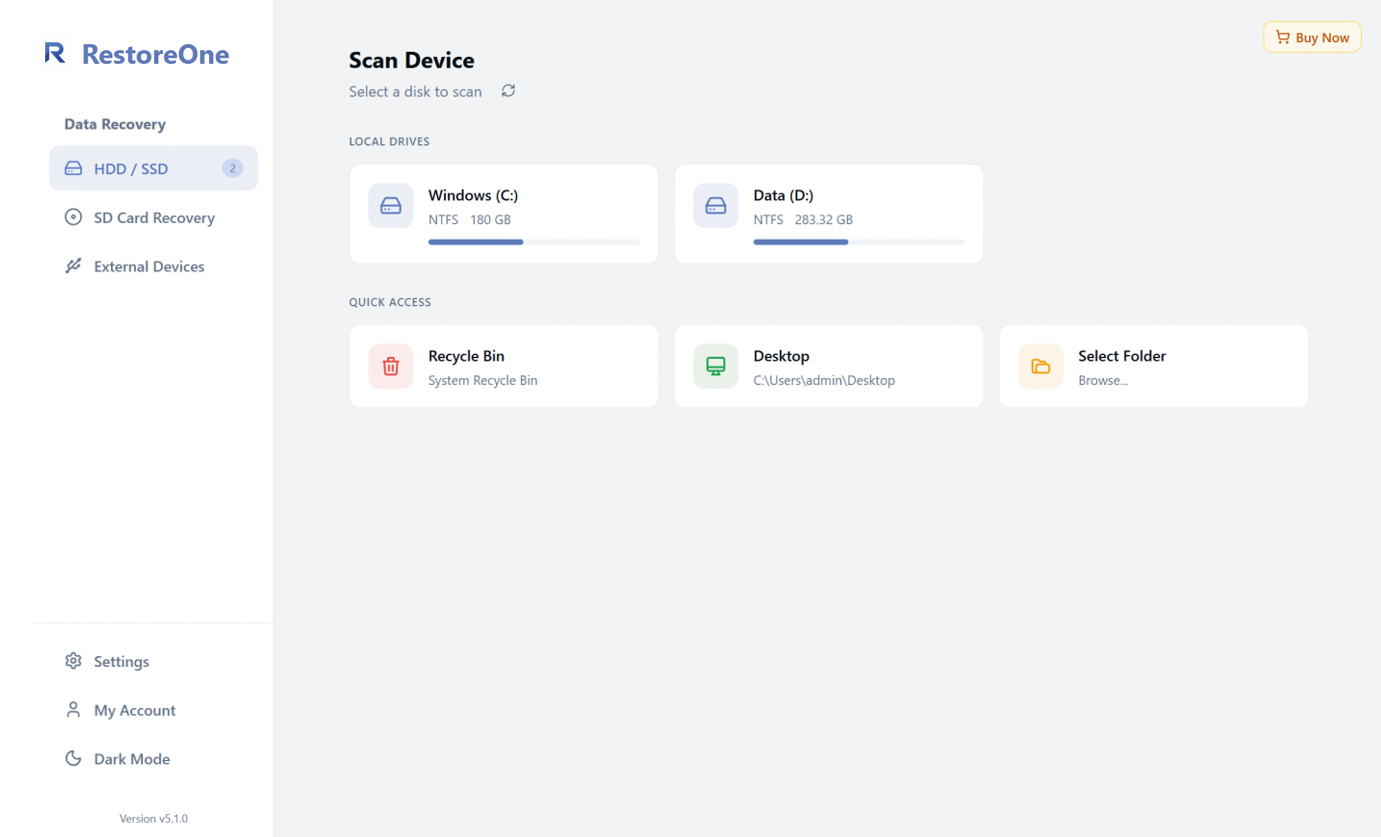Click the "Select a disk to scan" text

(x=415, y=91)
